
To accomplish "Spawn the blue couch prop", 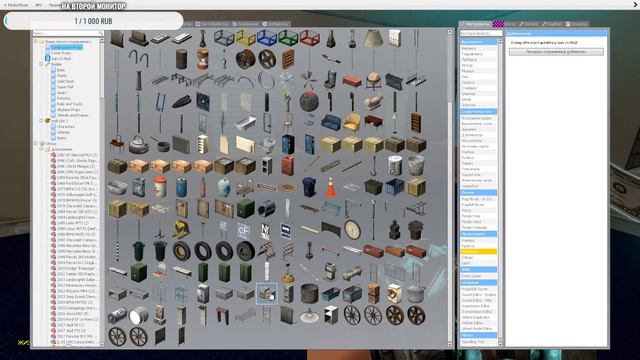I will (331, 123).
